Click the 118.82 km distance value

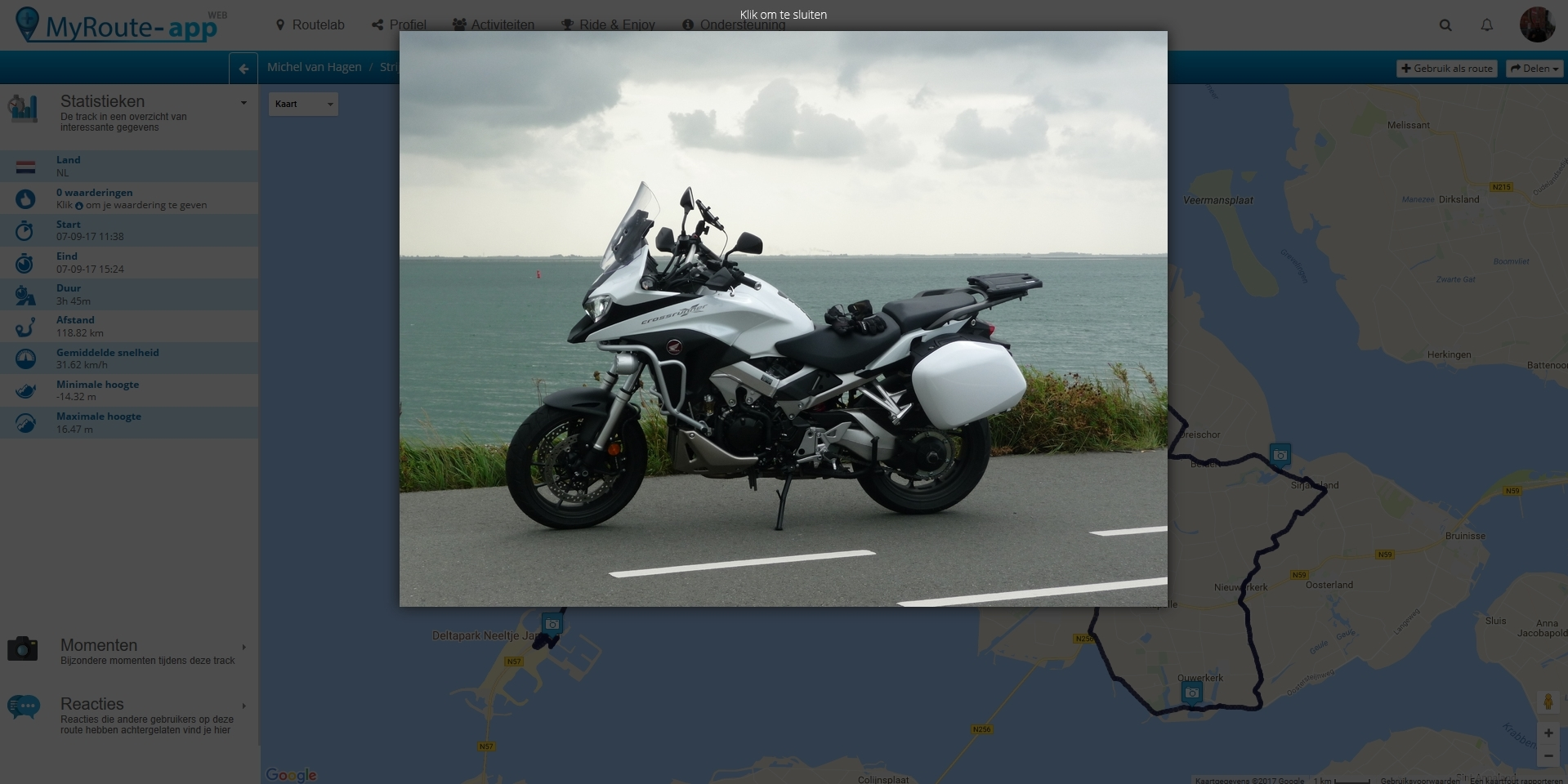[x=79, y=333]
